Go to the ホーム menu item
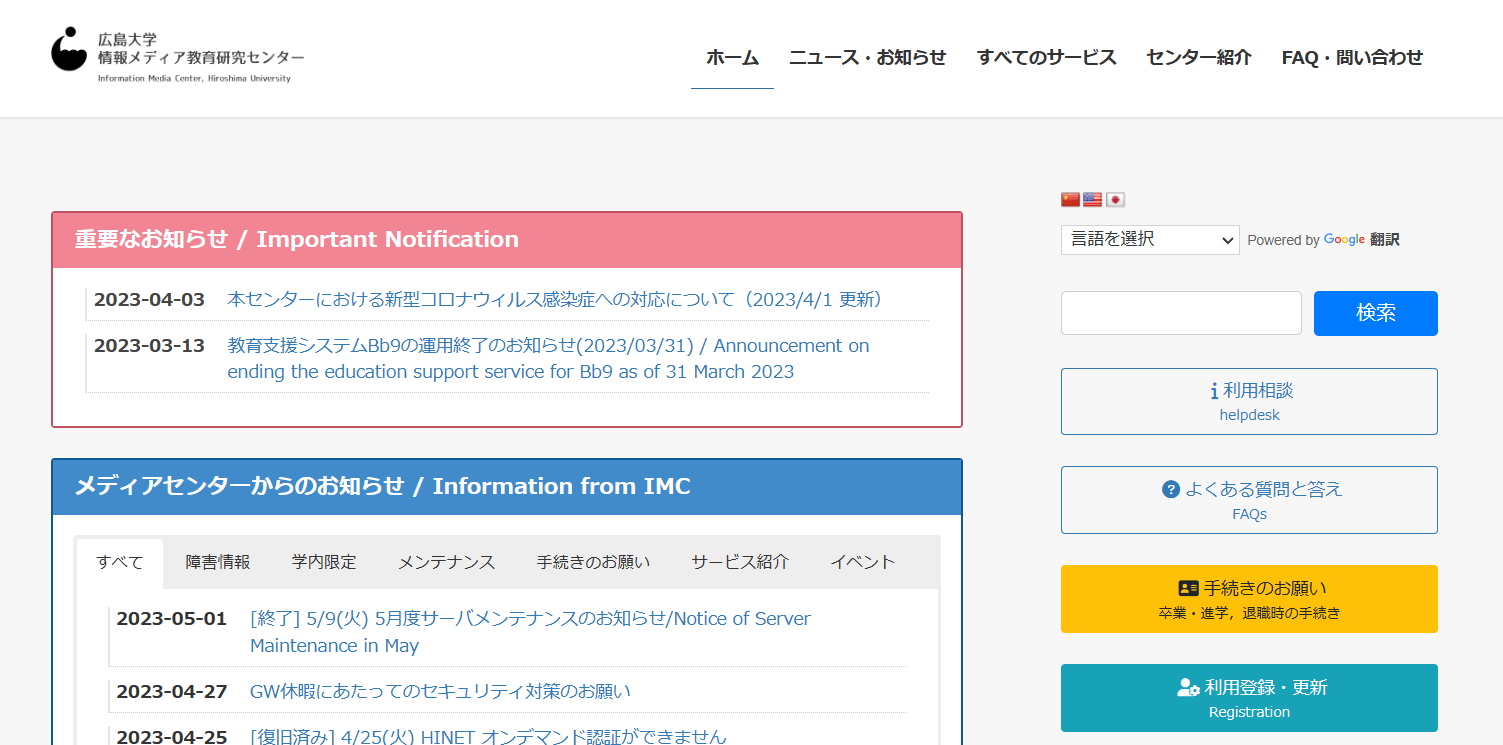The image size is (1503, 745). (x=732, y=58)
